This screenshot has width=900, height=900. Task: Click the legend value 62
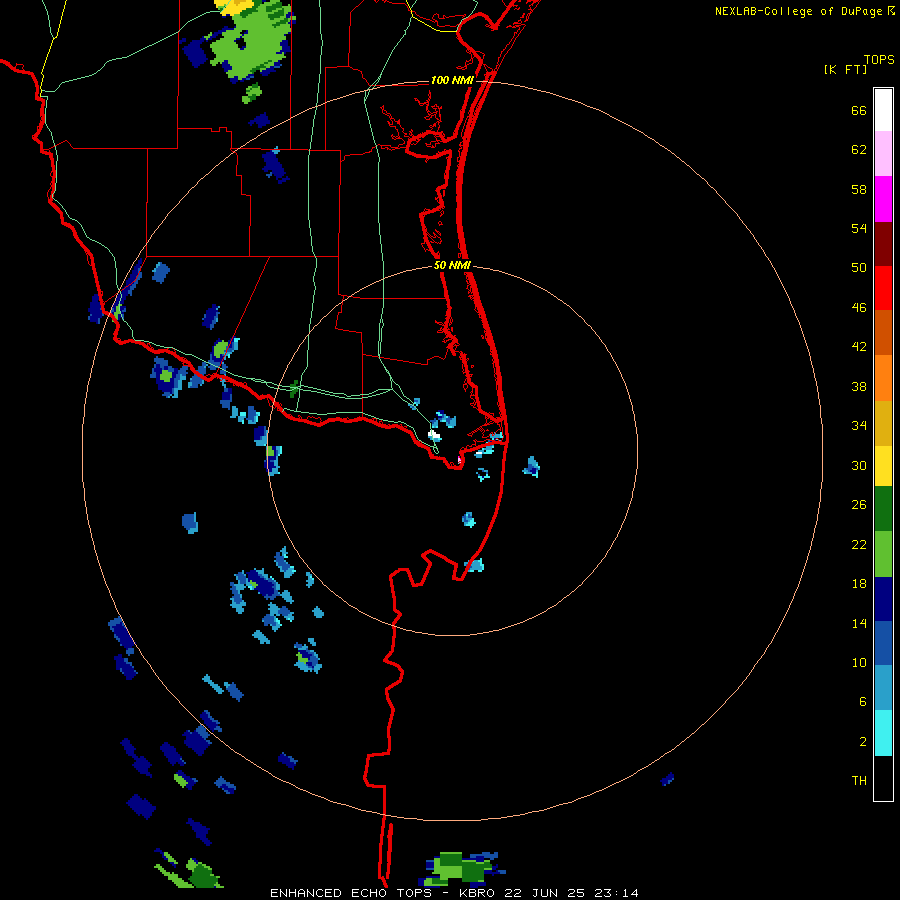click(859, 150)
